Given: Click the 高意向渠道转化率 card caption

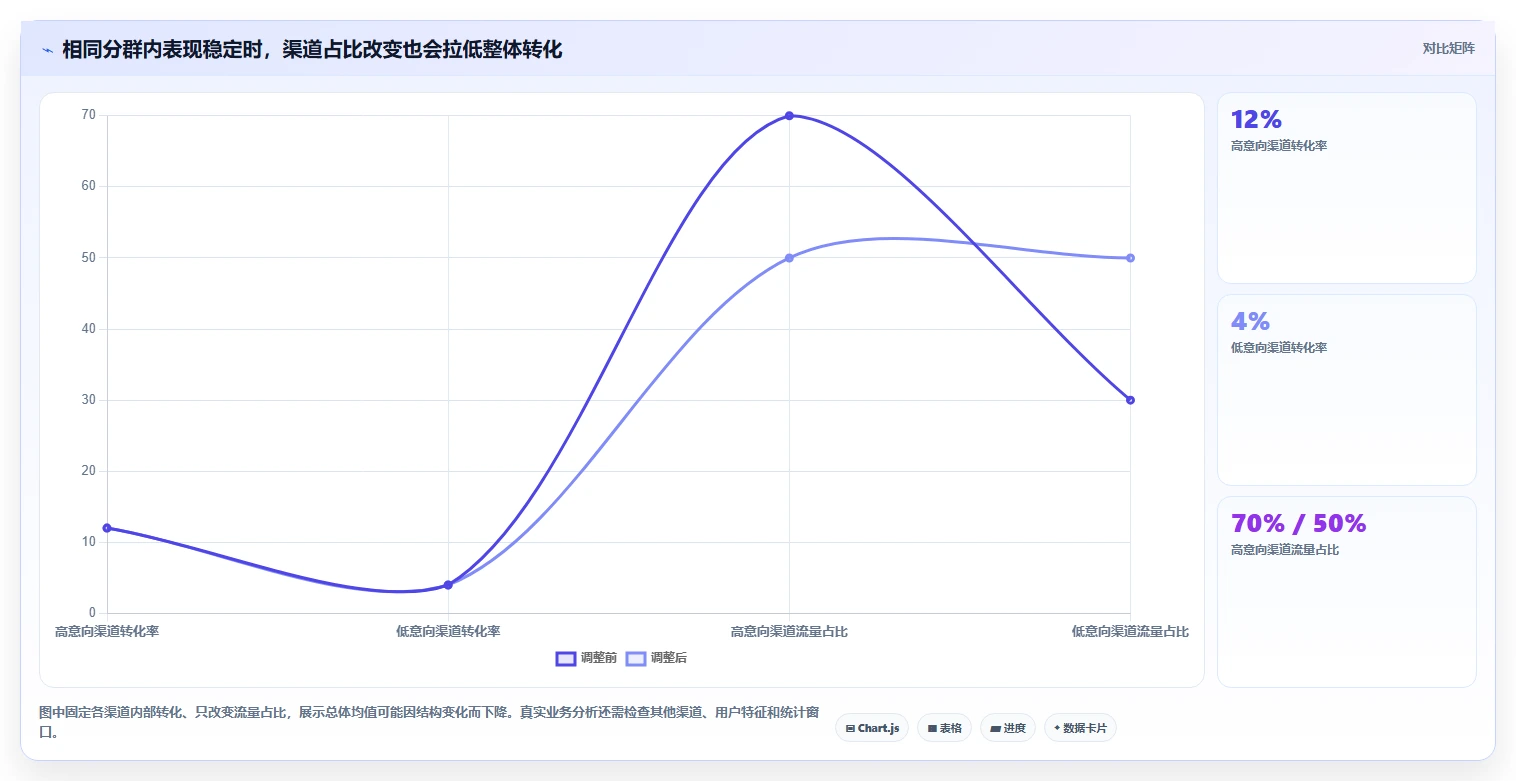Looking at the screenshot, I should (x=1279, y=146).
